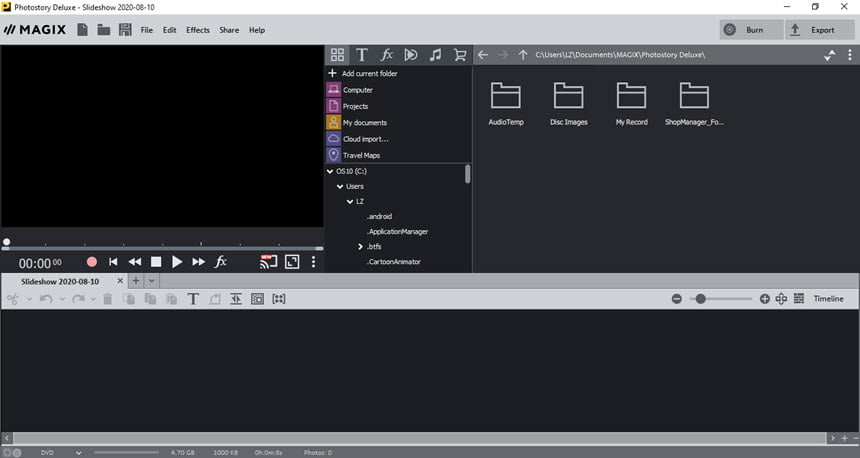Screen dimensions: 860x458
Task: Open the Effects menu
Action: [197, 30]
